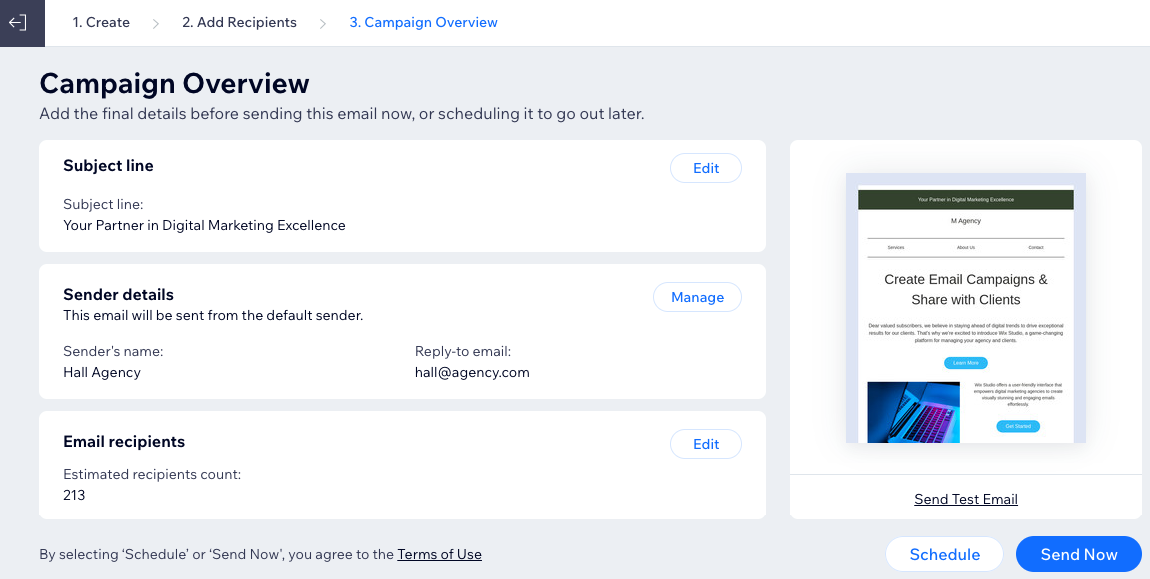Screen dimensions: 1150x579
Task: Edit the email recipients
Action: click(x=706, y=444)
